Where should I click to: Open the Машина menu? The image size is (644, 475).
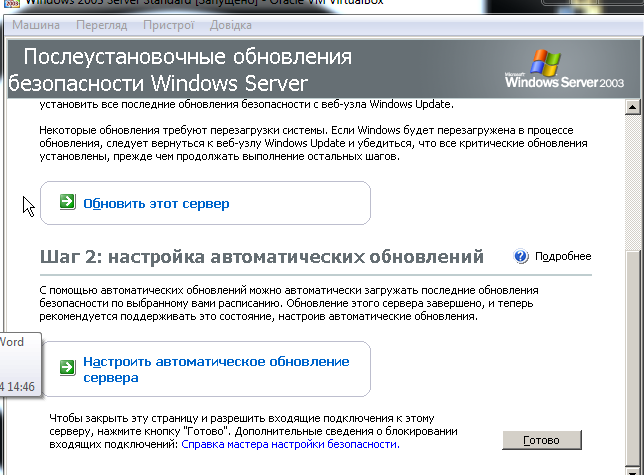36,25
